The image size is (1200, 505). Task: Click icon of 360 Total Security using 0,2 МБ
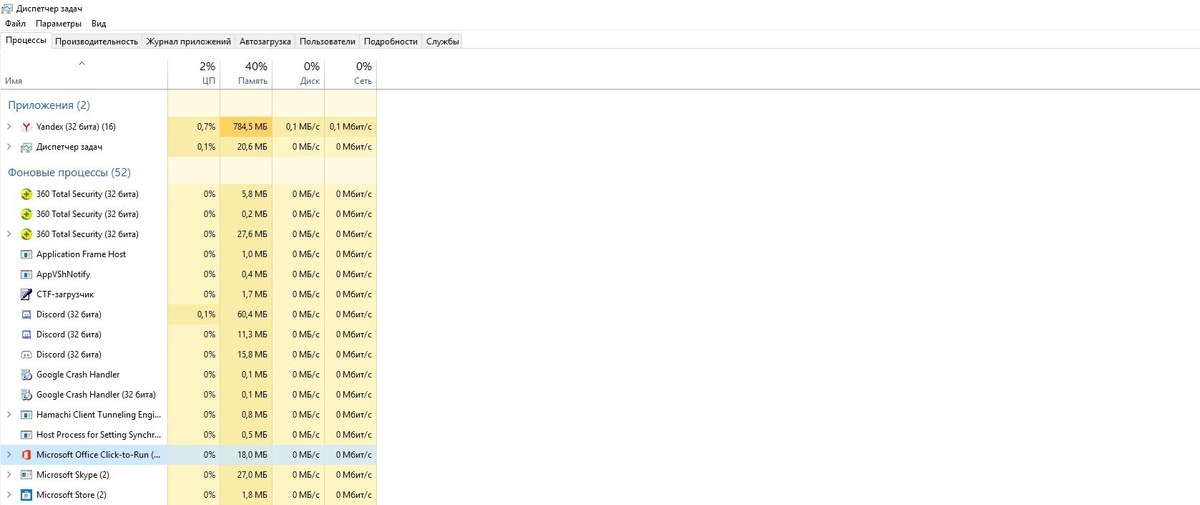(26, 214)
